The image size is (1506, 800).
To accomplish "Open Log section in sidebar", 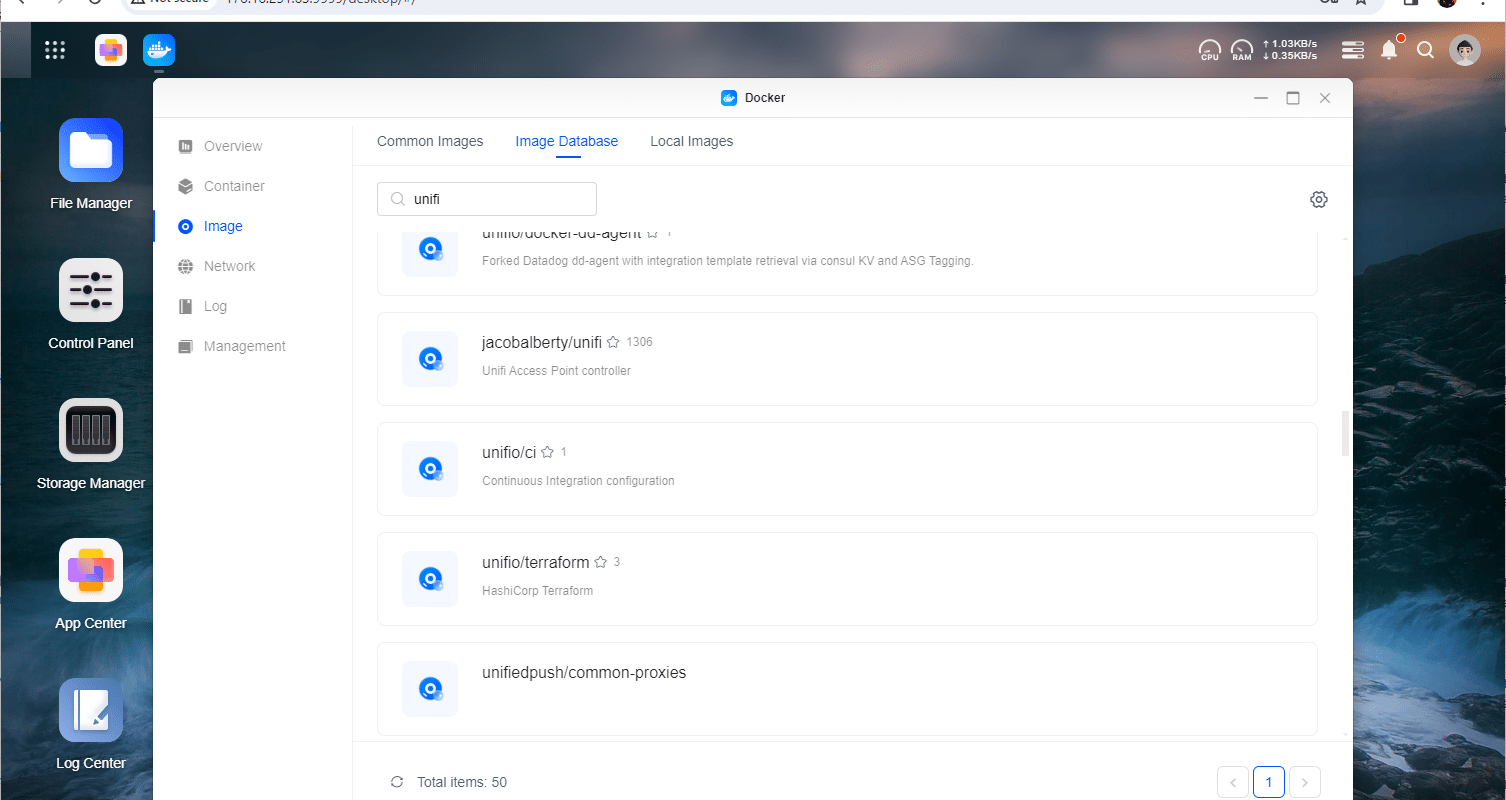I will [x=215, y=306].
